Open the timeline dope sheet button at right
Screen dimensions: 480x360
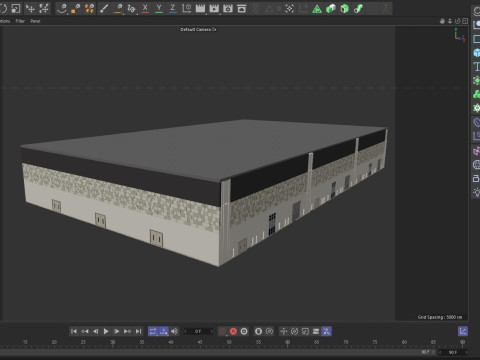[x=463, y=331]
